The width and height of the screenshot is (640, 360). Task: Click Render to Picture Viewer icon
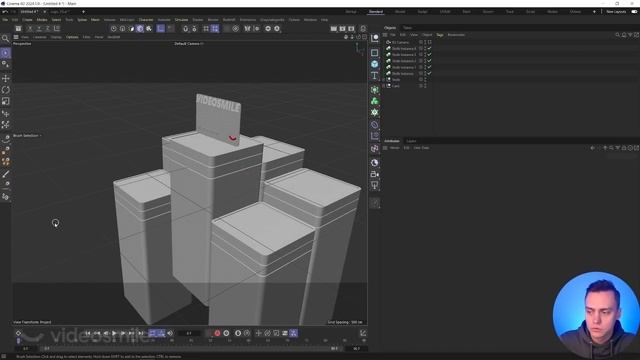[x=342, y=29]
